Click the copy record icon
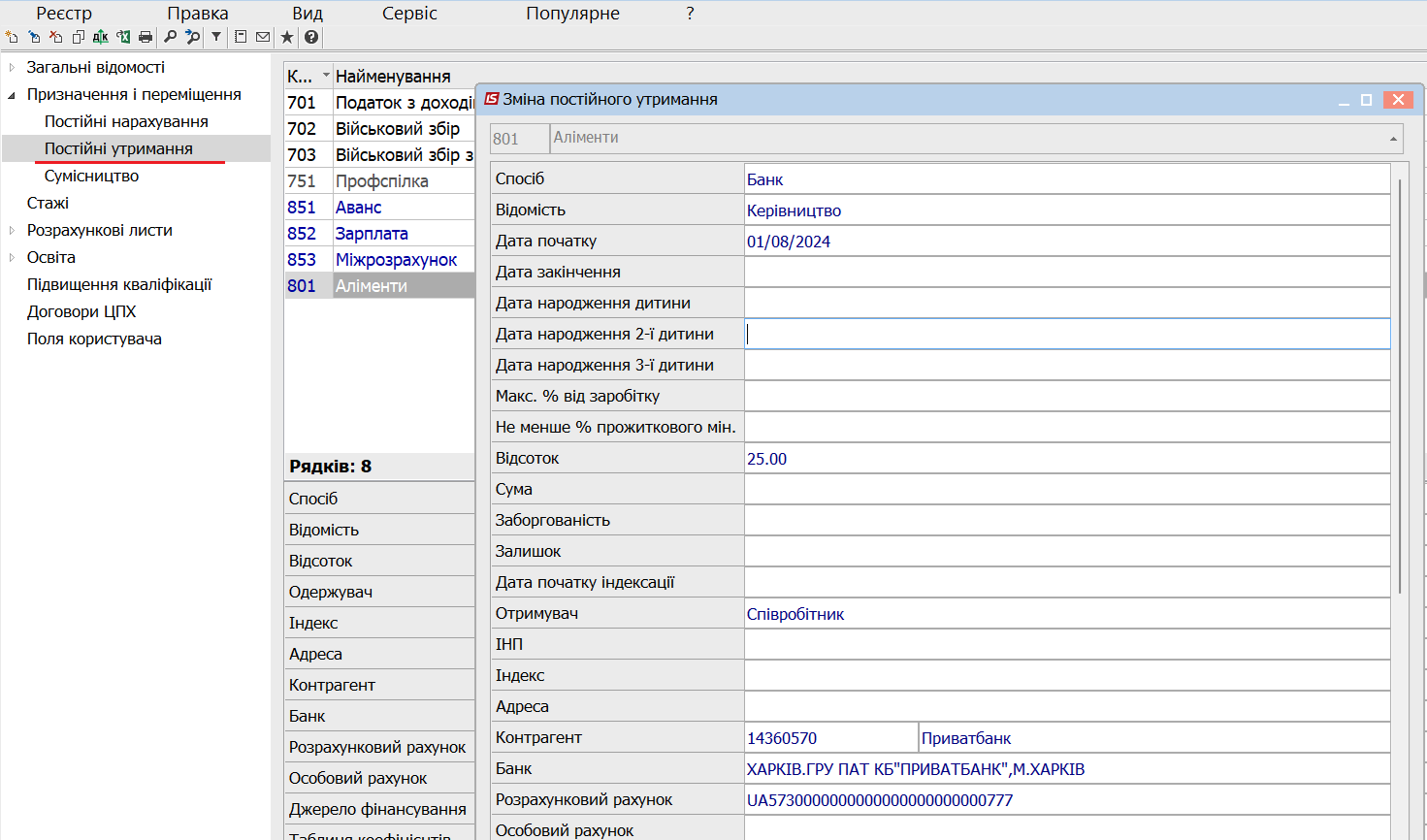 tap(79, 37)
